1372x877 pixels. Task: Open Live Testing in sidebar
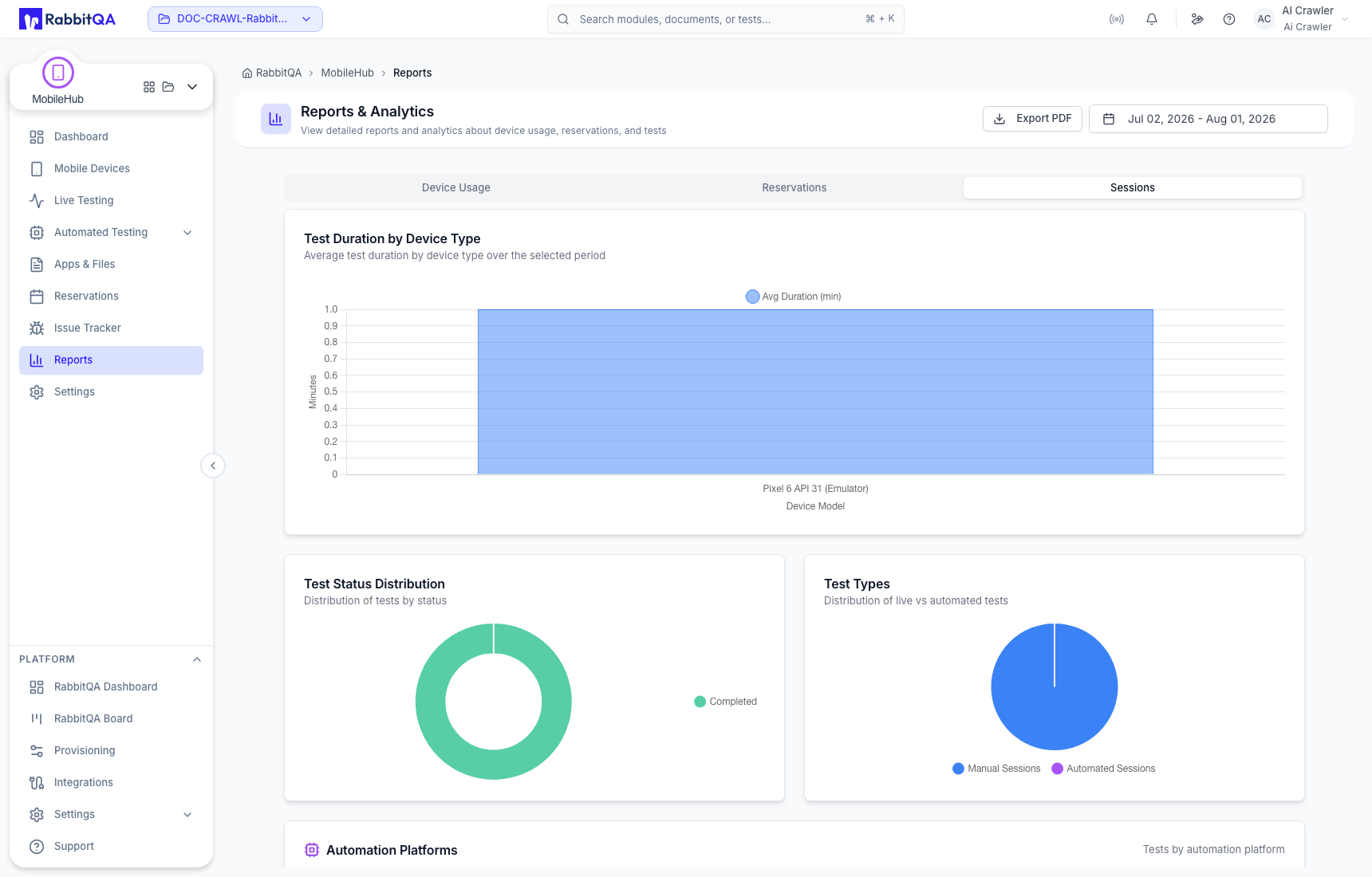click(x=111, y=201)
